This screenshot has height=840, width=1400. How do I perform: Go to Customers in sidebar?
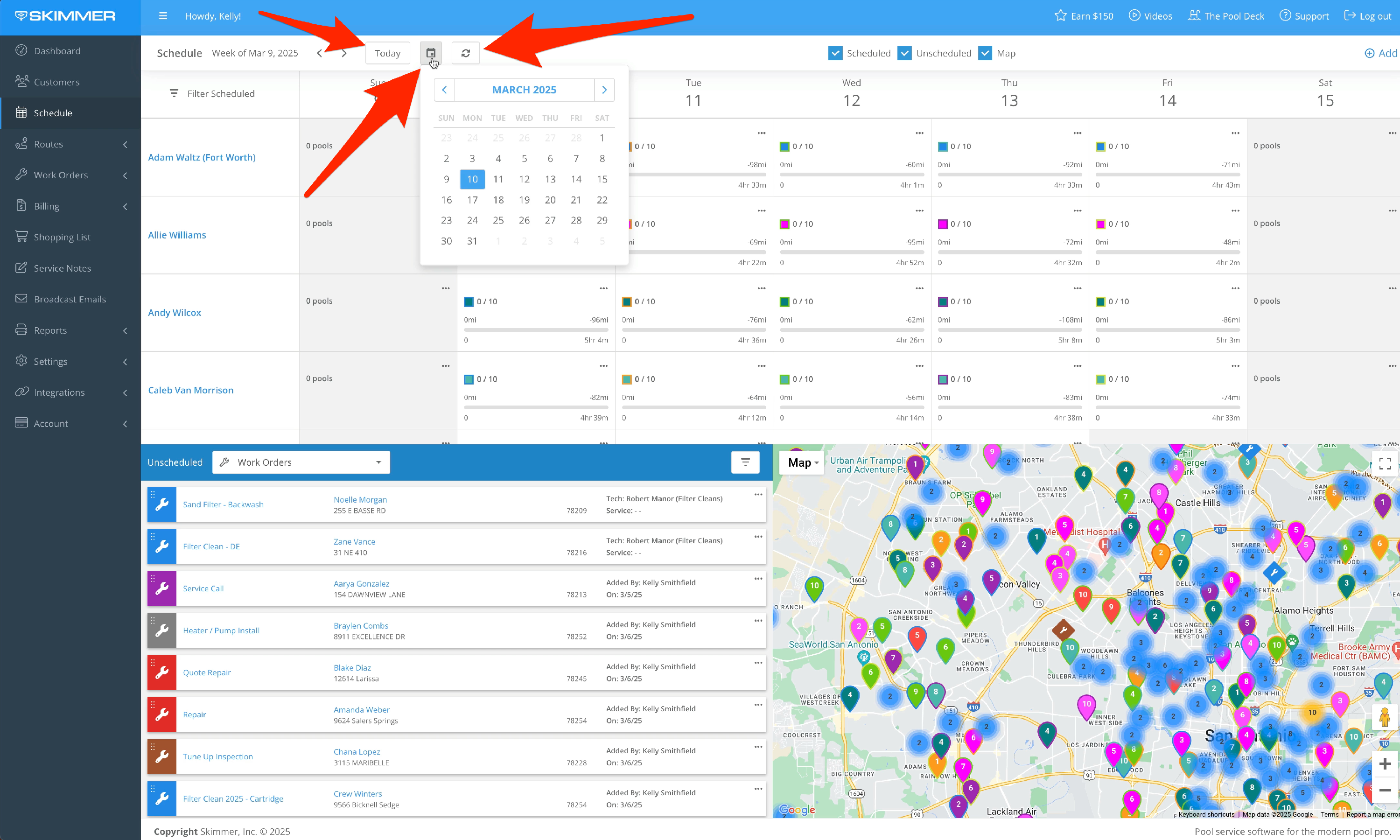pyautogui.click(x=56, y=82)
